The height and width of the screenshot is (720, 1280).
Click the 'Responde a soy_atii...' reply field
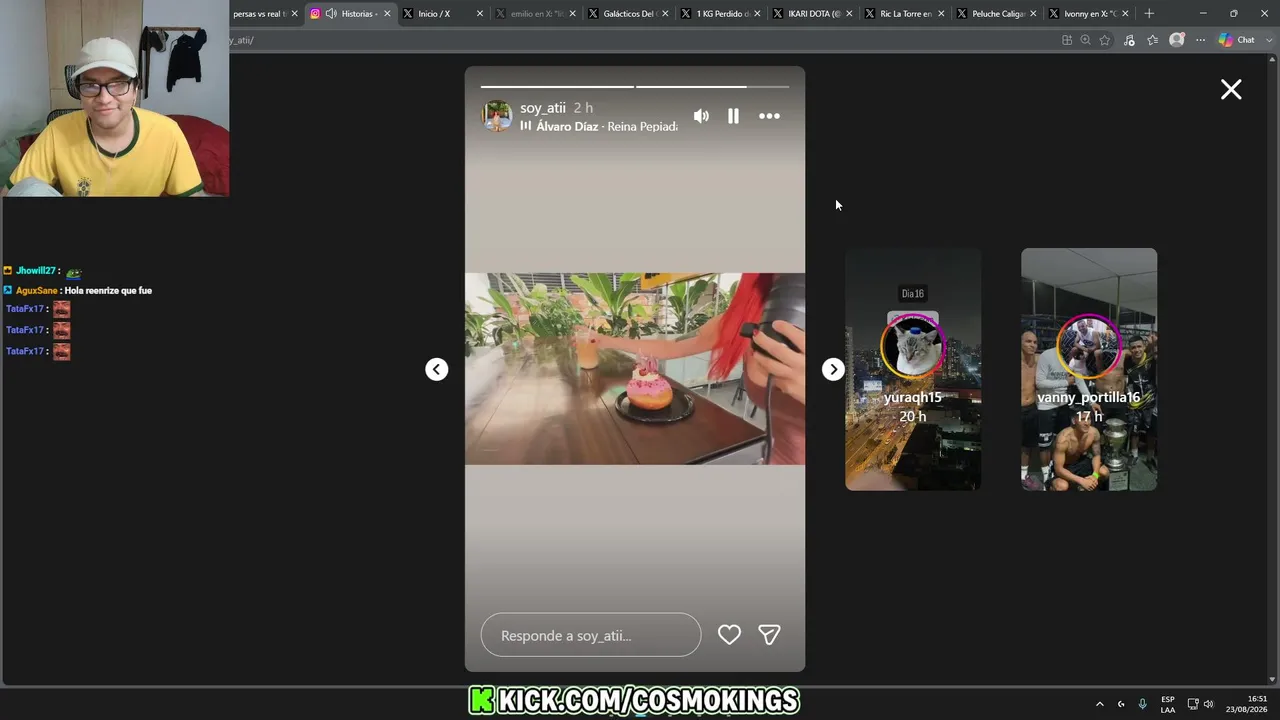pyautogui.click(x=591, y=635)
